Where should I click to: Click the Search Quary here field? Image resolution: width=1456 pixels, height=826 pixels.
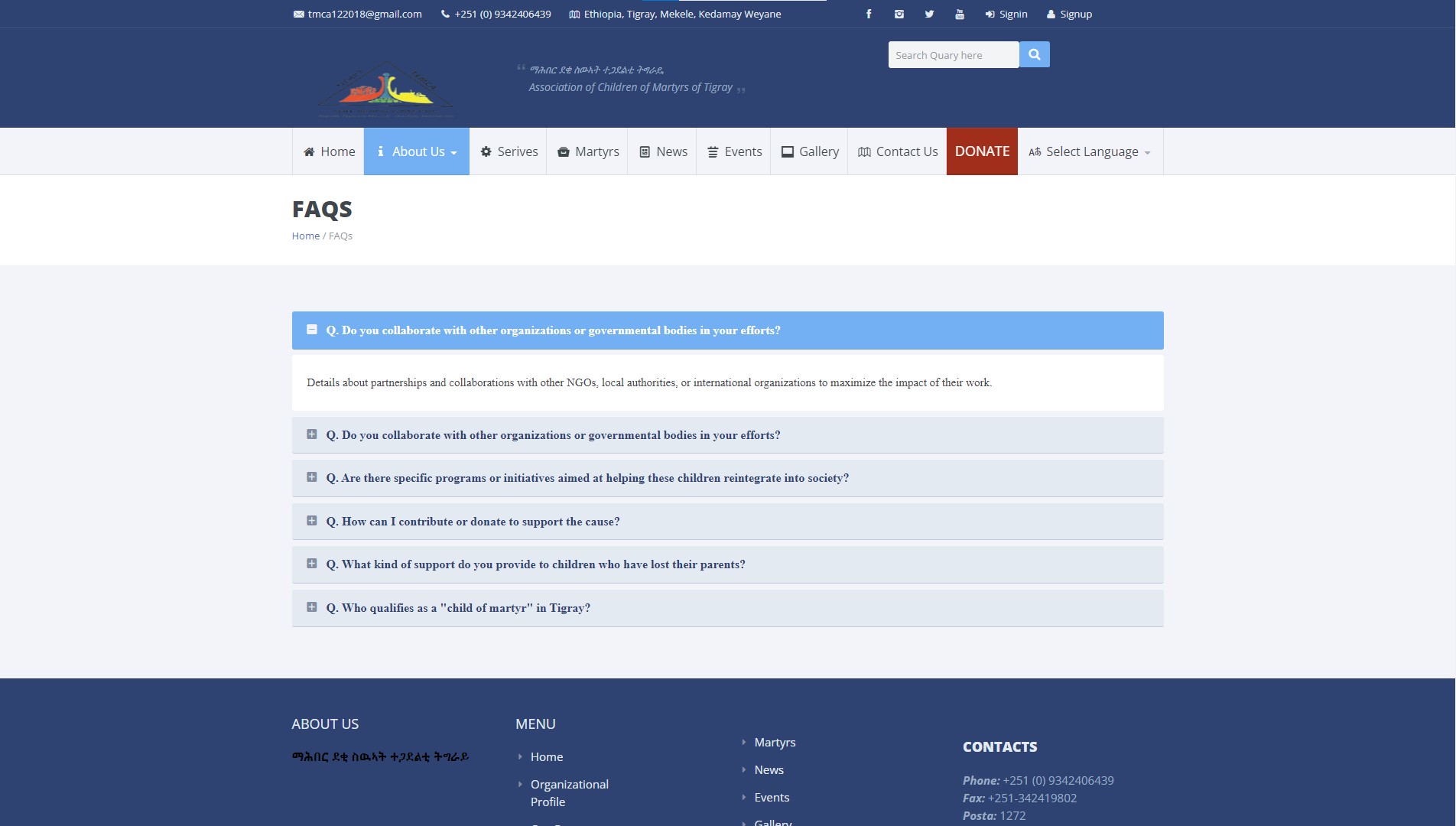(953, 55)
